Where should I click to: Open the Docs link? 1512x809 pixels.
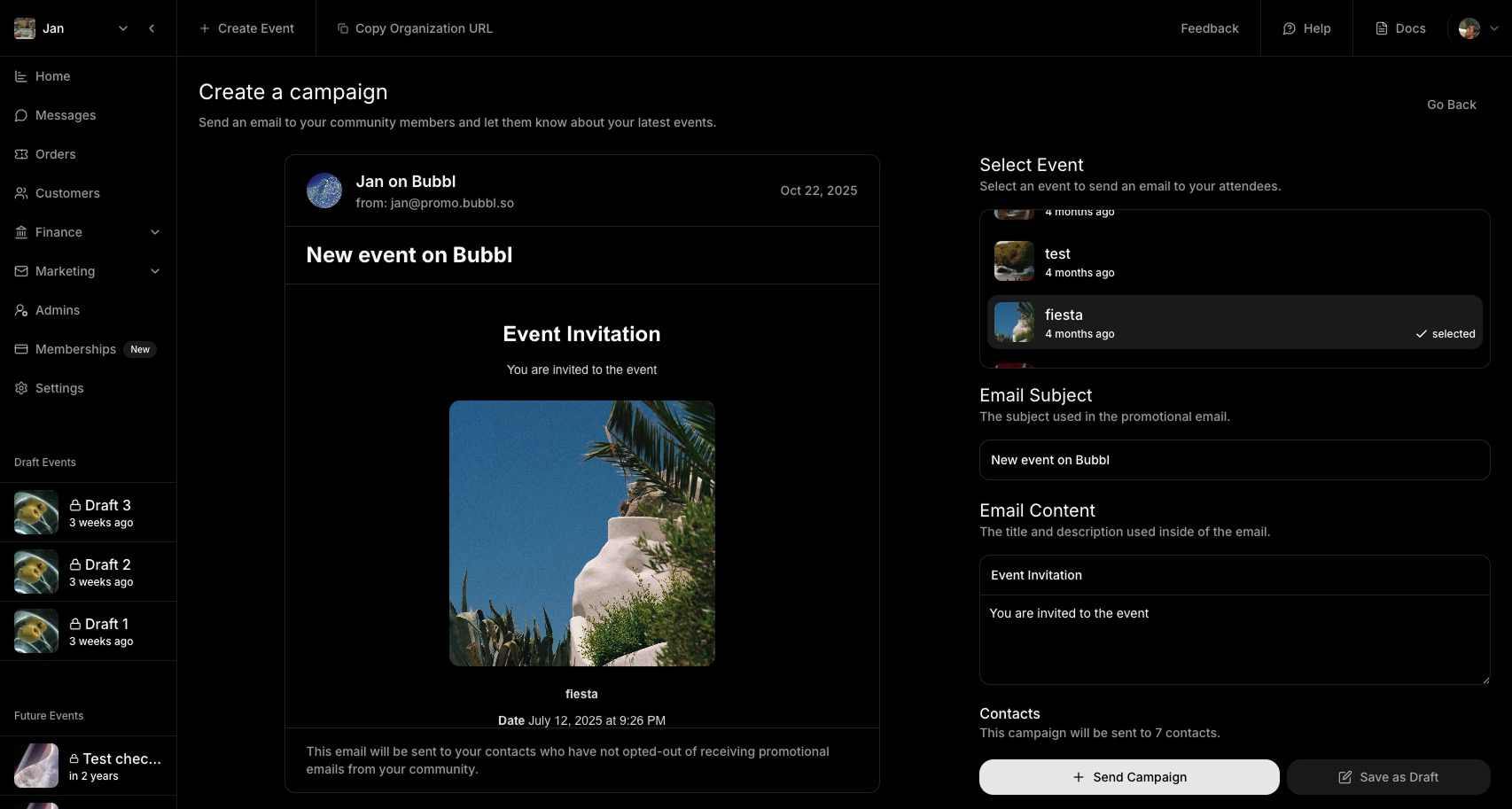click(x=1400, y=28)
